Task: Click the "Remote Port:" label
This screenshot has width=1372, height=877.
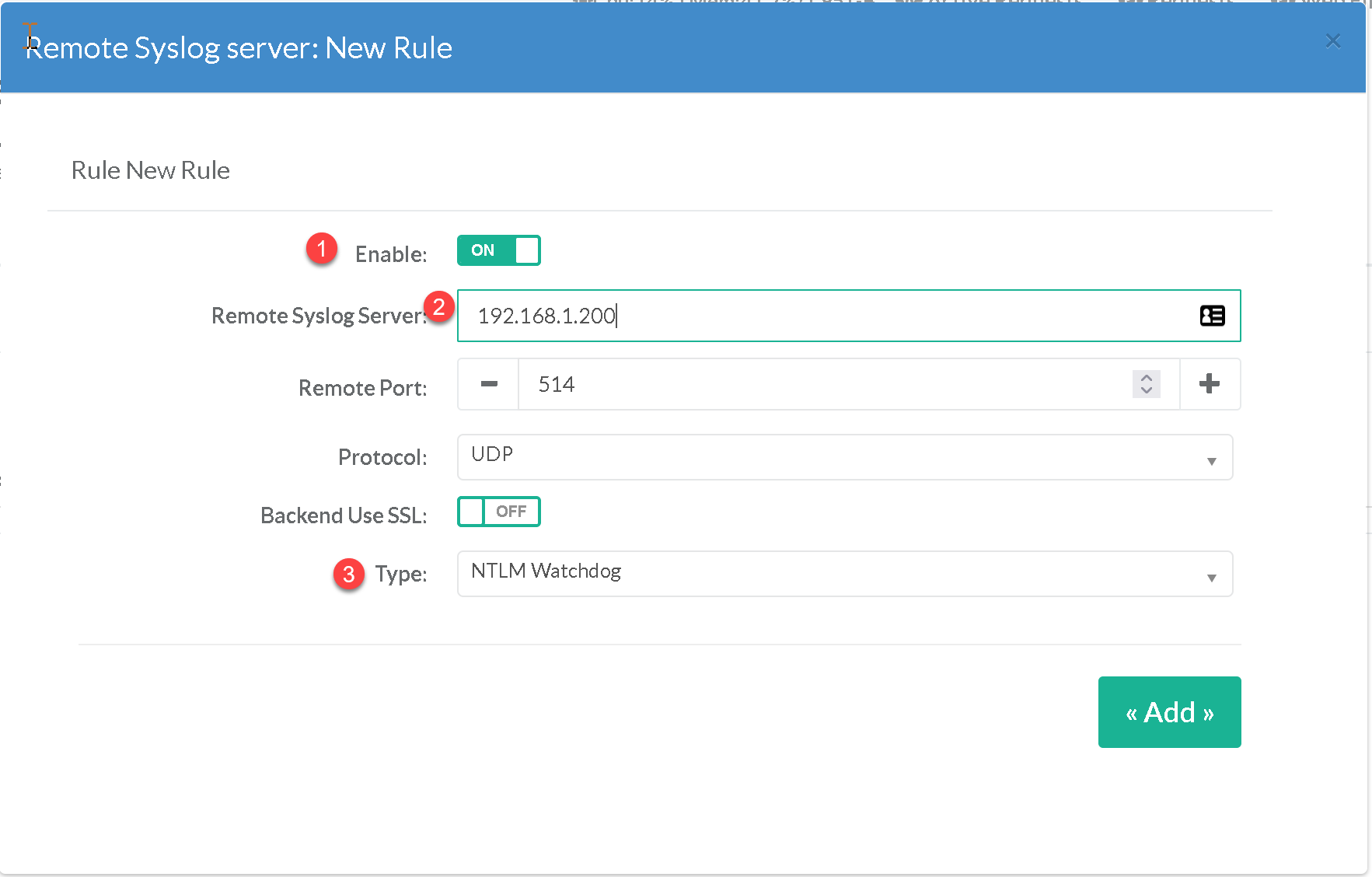Action: (362, 388)
